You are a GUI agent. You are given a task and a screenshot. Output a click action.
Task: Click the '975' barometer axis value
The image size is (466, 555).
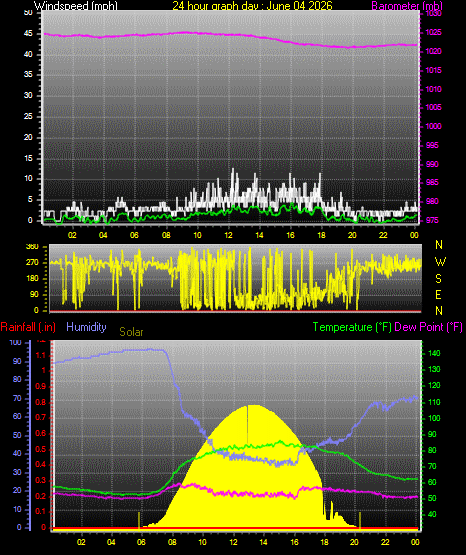tap(432, 220)
